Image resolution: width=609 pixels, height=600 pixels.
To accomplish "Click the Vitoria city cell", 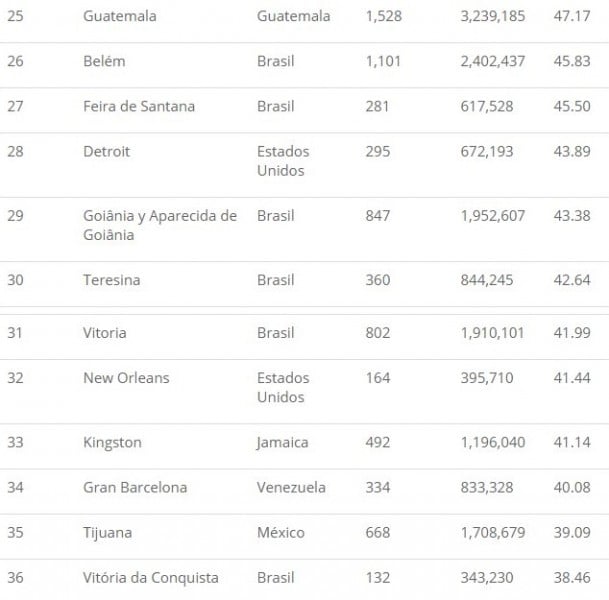I will coord(105,333).
